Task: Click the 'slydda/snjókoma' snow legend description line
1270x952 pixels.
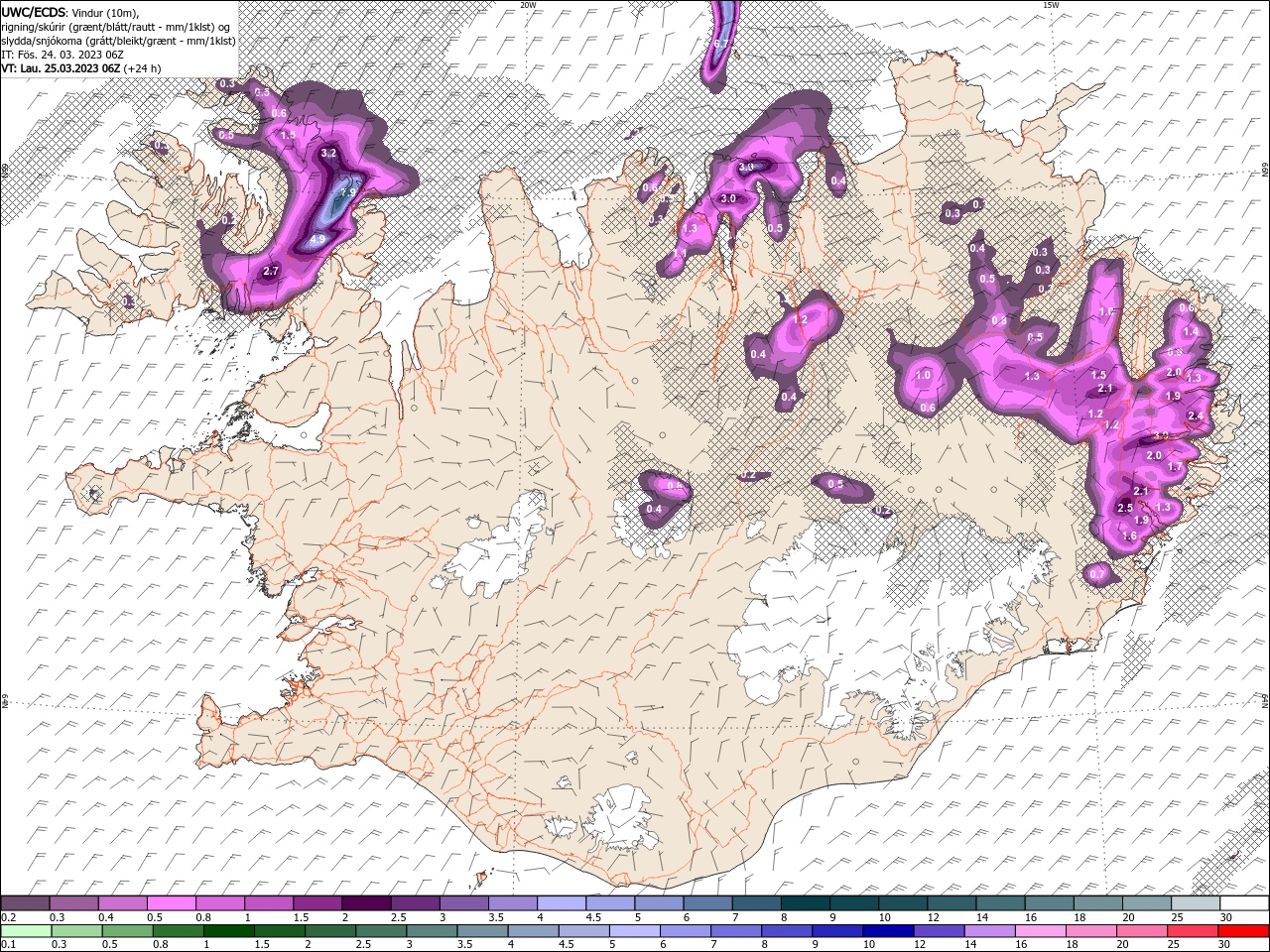Action: point(119,41)
